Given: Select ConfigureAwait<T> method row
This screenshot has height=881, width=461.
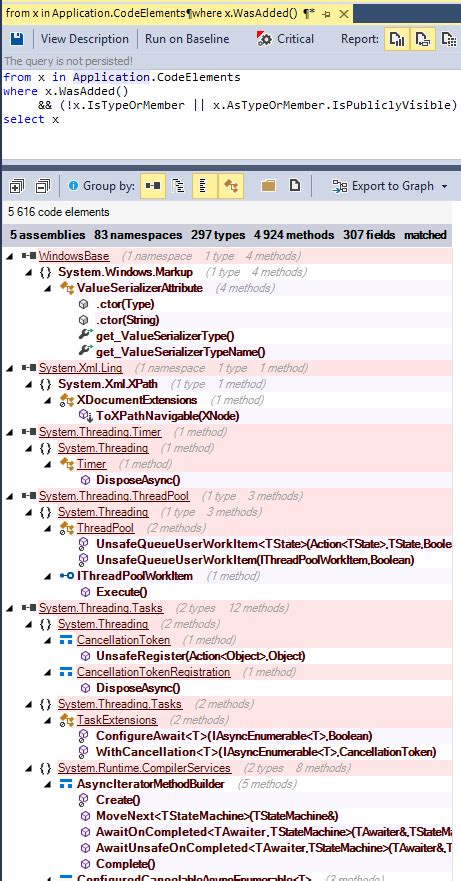Looking at the screenshot, I should point(227,736).
